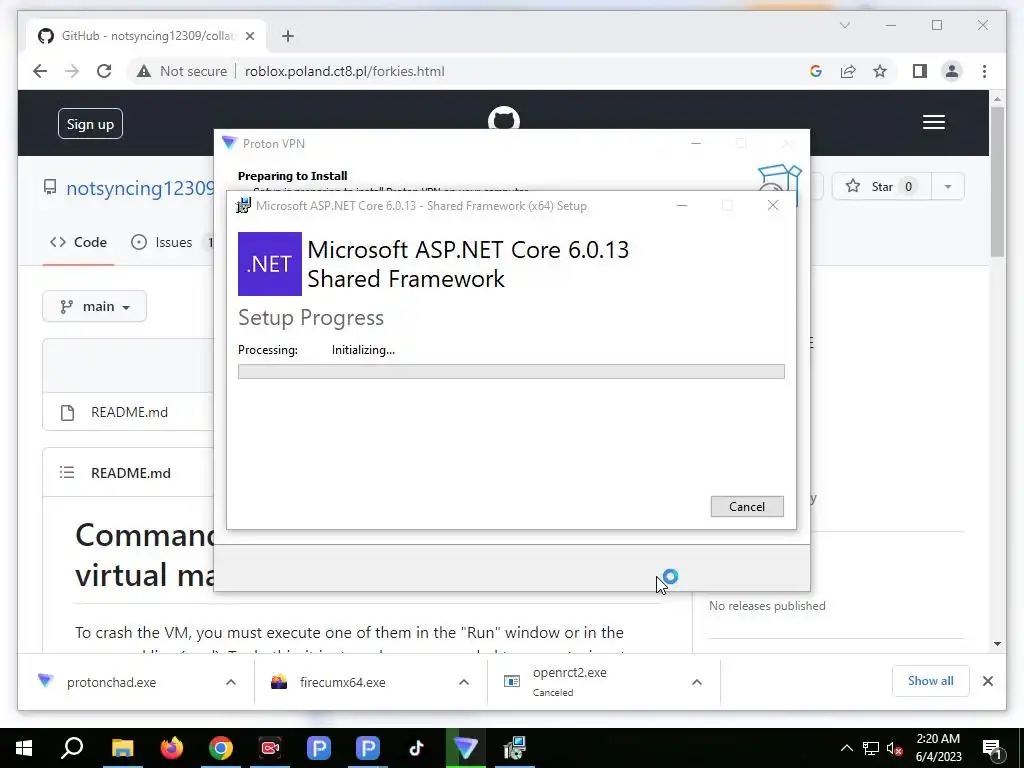Open the Chrome profile avatar

pos(952,71)
